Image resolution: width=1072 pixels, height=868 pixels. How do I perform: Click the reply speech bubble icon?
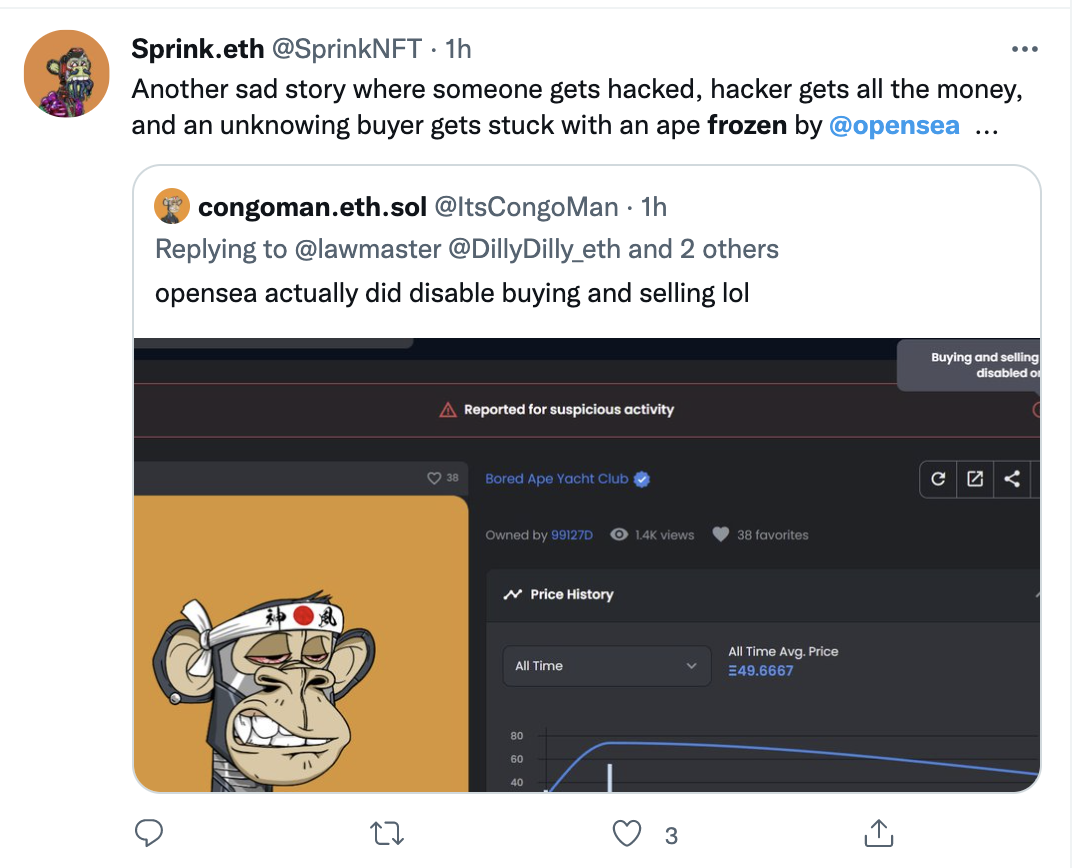click(148, 832)
